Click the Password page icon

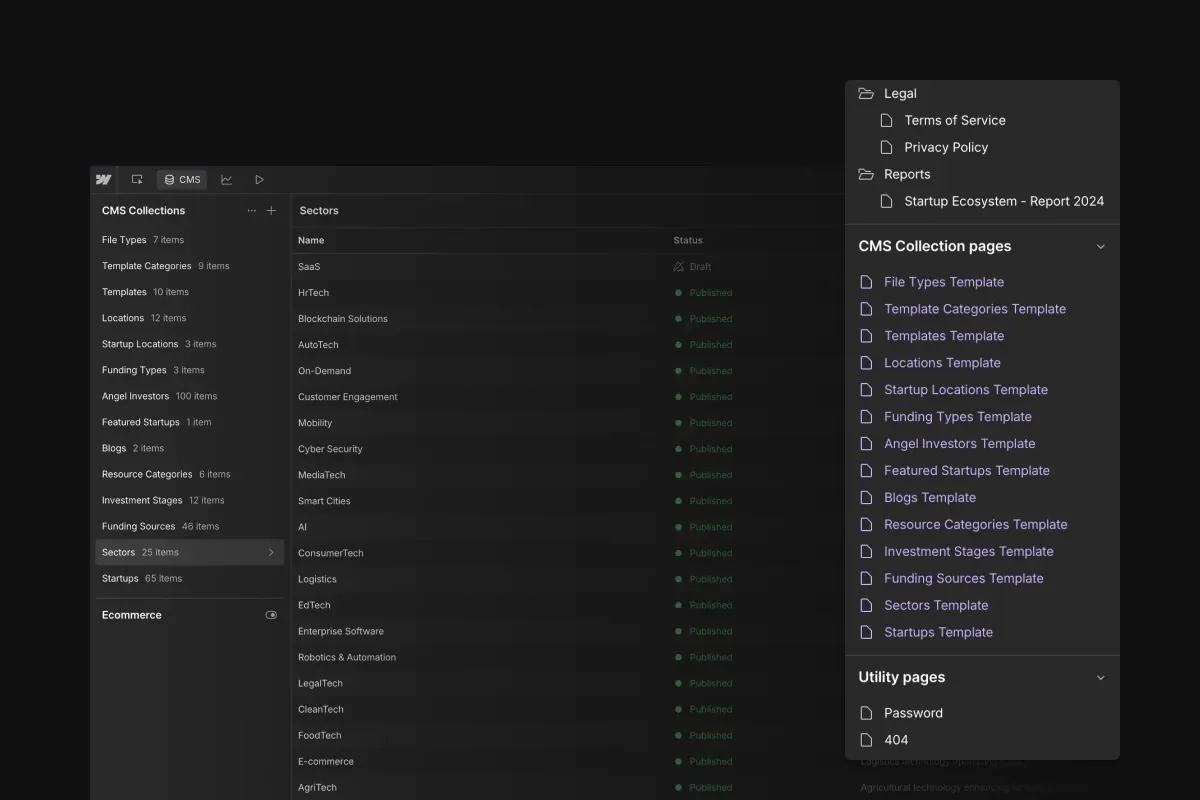tap(866, 713)
